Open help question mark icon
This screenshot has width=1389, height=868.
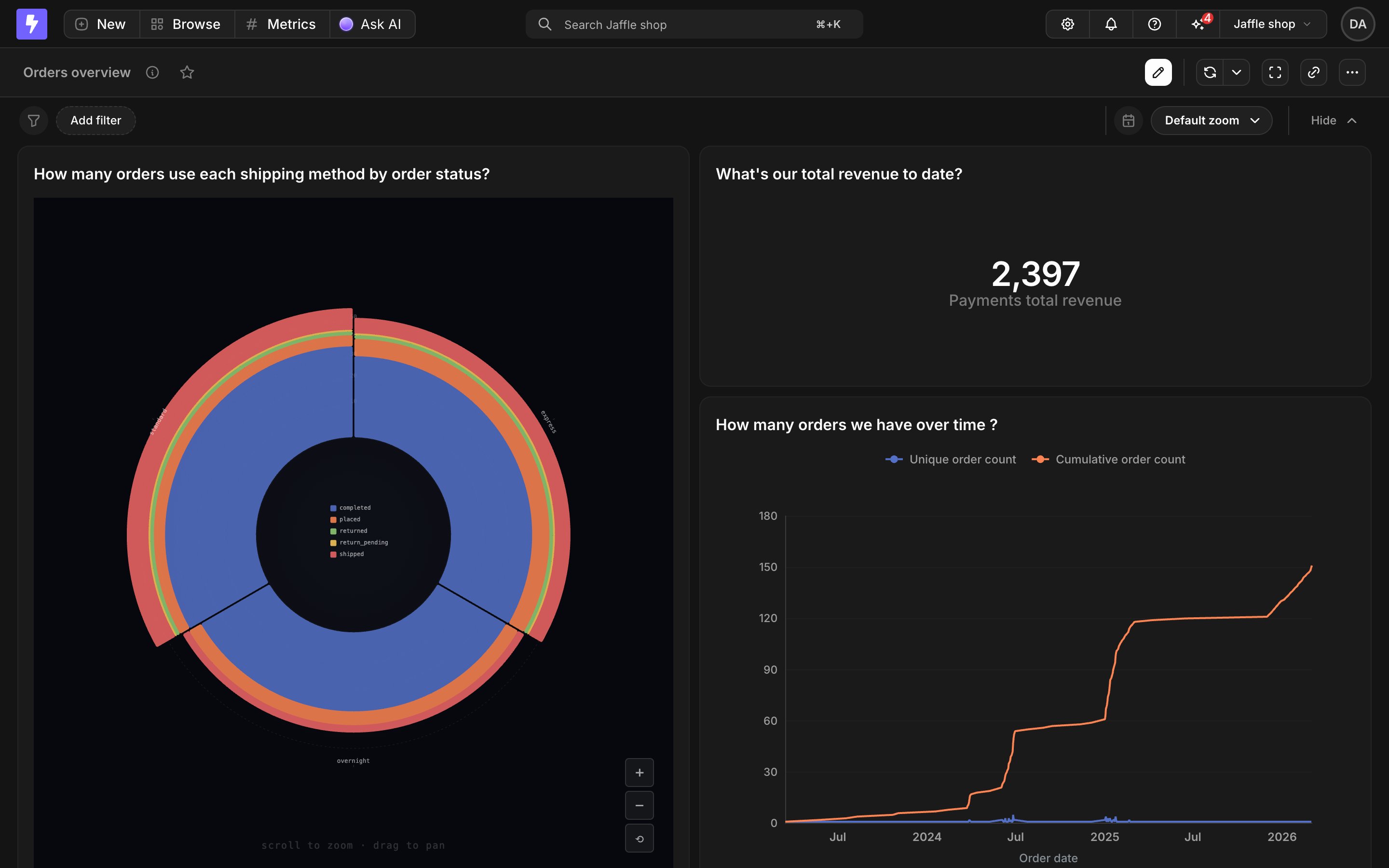pyautogui.click(x=1154, y=24)
